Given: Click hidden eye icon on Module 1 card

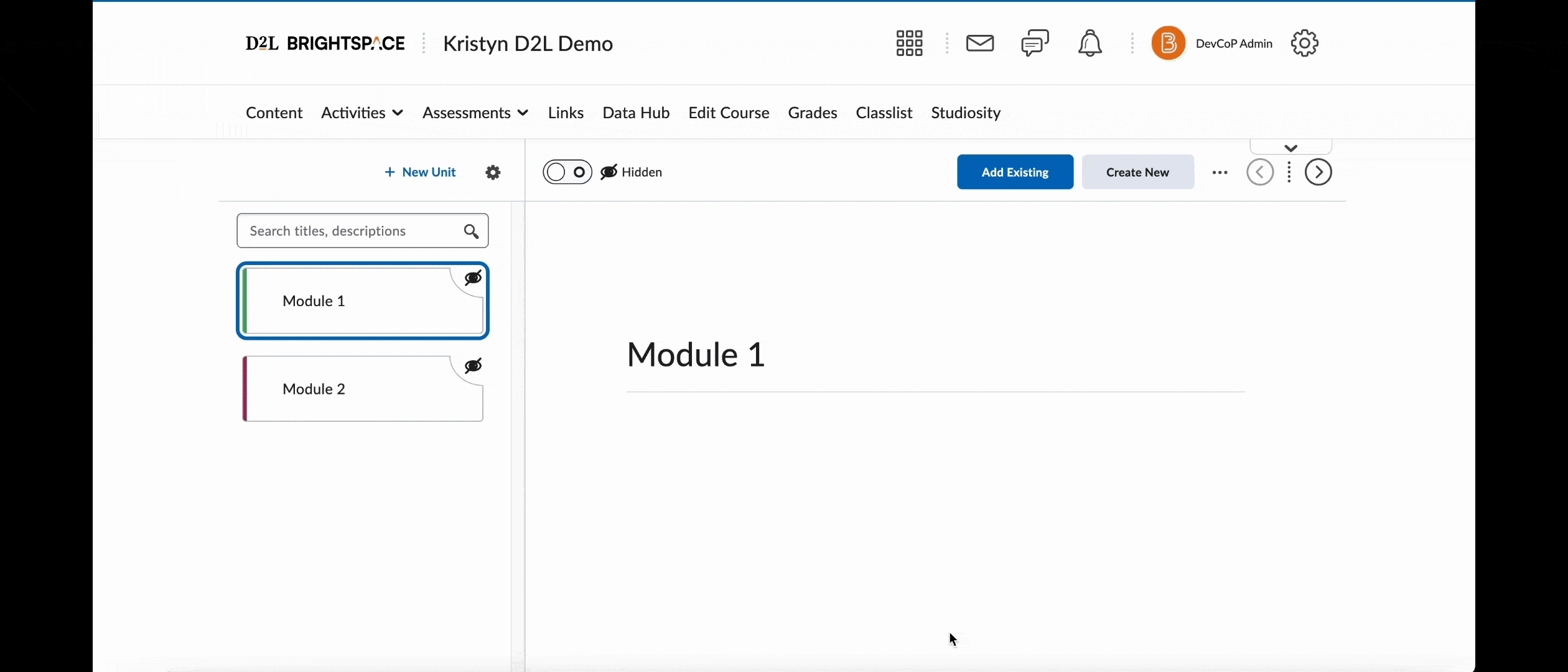Looking at the screenshot, I should coord(473,278).
